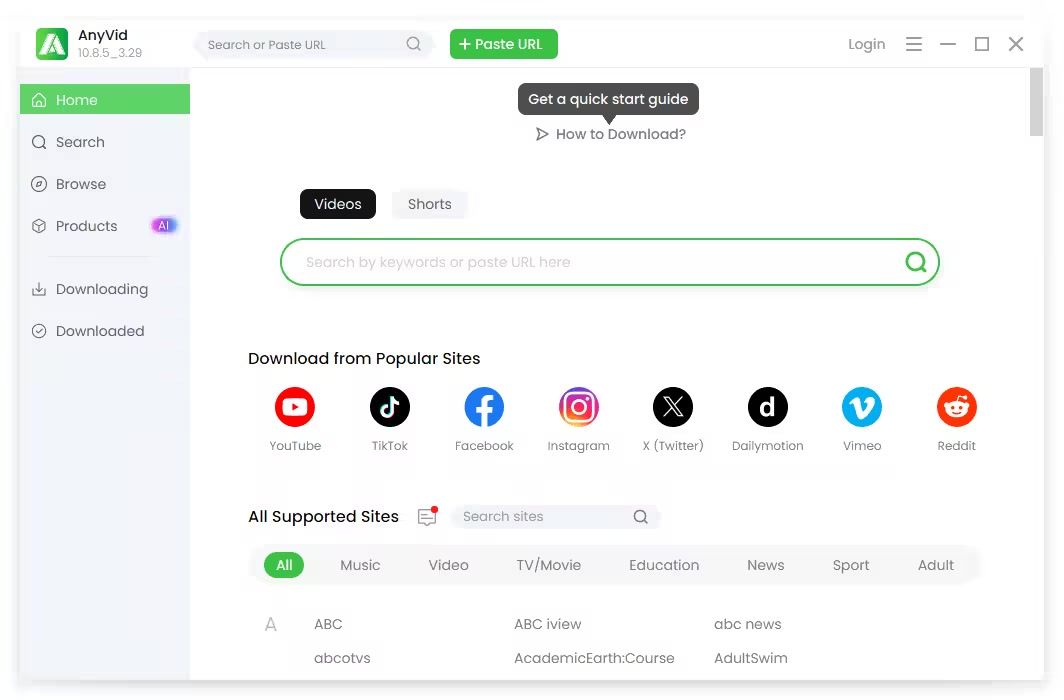Go to Downloading in the sidebar
This screenshot has width=1064, height=700.
point(101,289)
